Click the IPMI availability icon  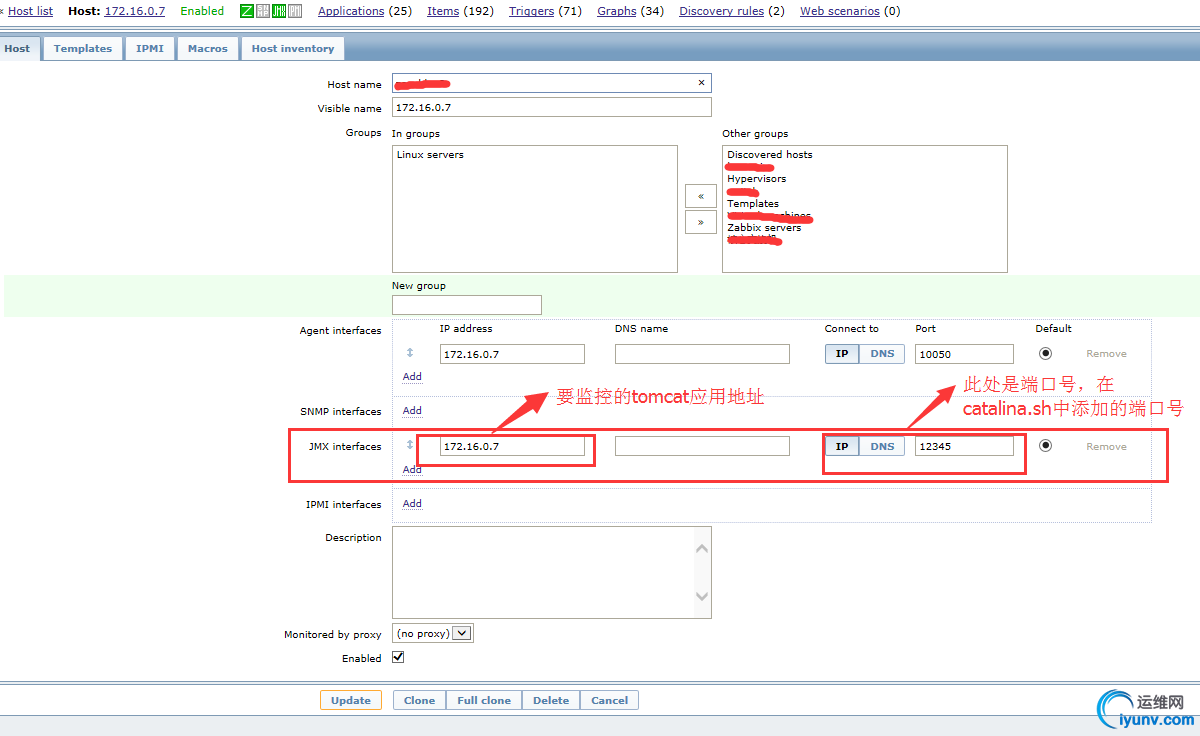[295, 11]
